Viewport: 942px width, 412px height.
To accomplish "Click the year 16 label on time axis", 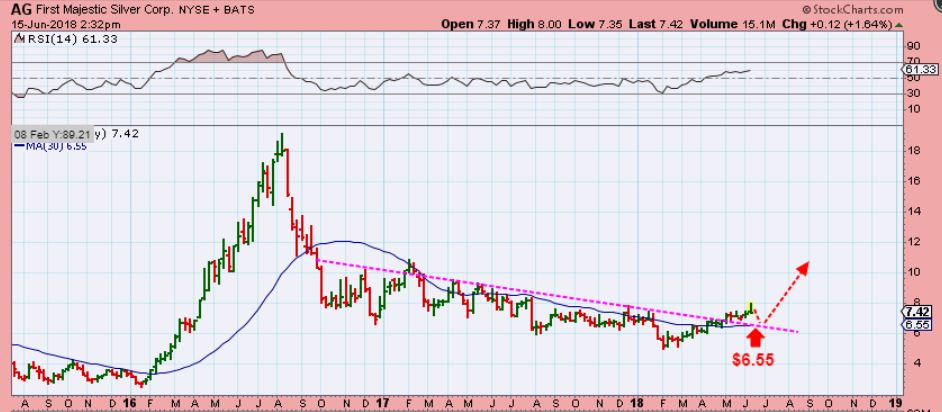I will point(130,402).
